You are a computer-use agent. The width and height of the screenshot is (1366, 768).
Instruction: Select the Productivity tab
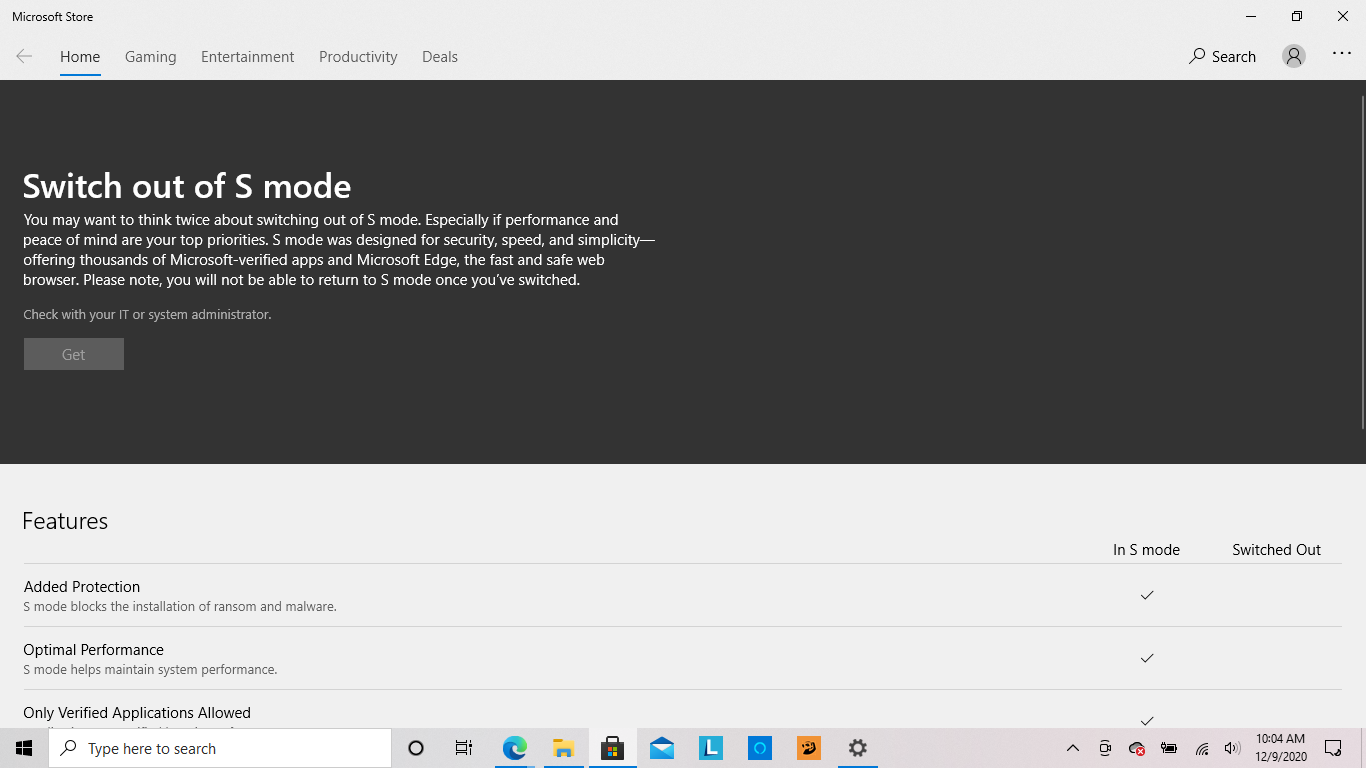click(x=358, y=57)
